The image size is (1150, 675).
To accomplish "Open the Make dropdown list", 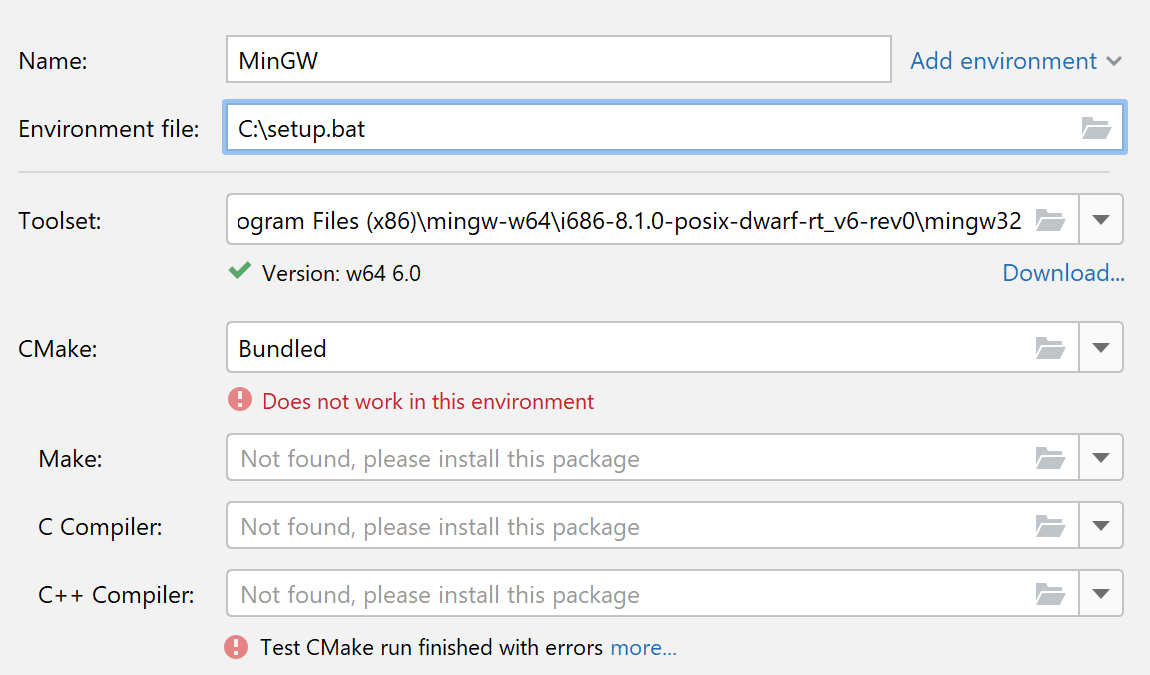I will [1101, 458].
